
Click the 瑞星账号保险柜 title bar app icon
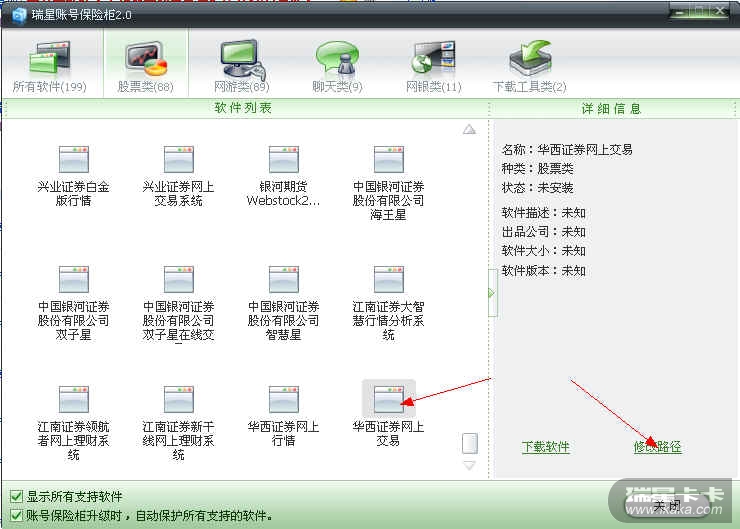[19, 15]
